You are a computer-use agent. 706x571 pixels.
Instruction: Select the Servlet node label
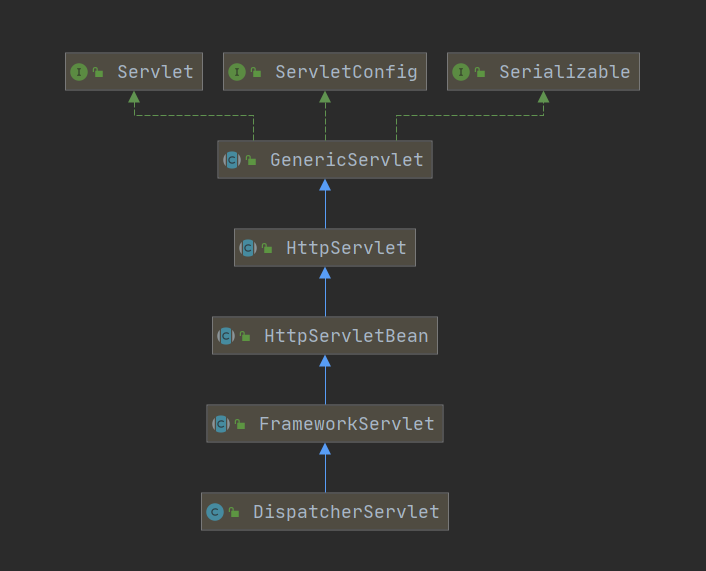(x=155, y=72)
